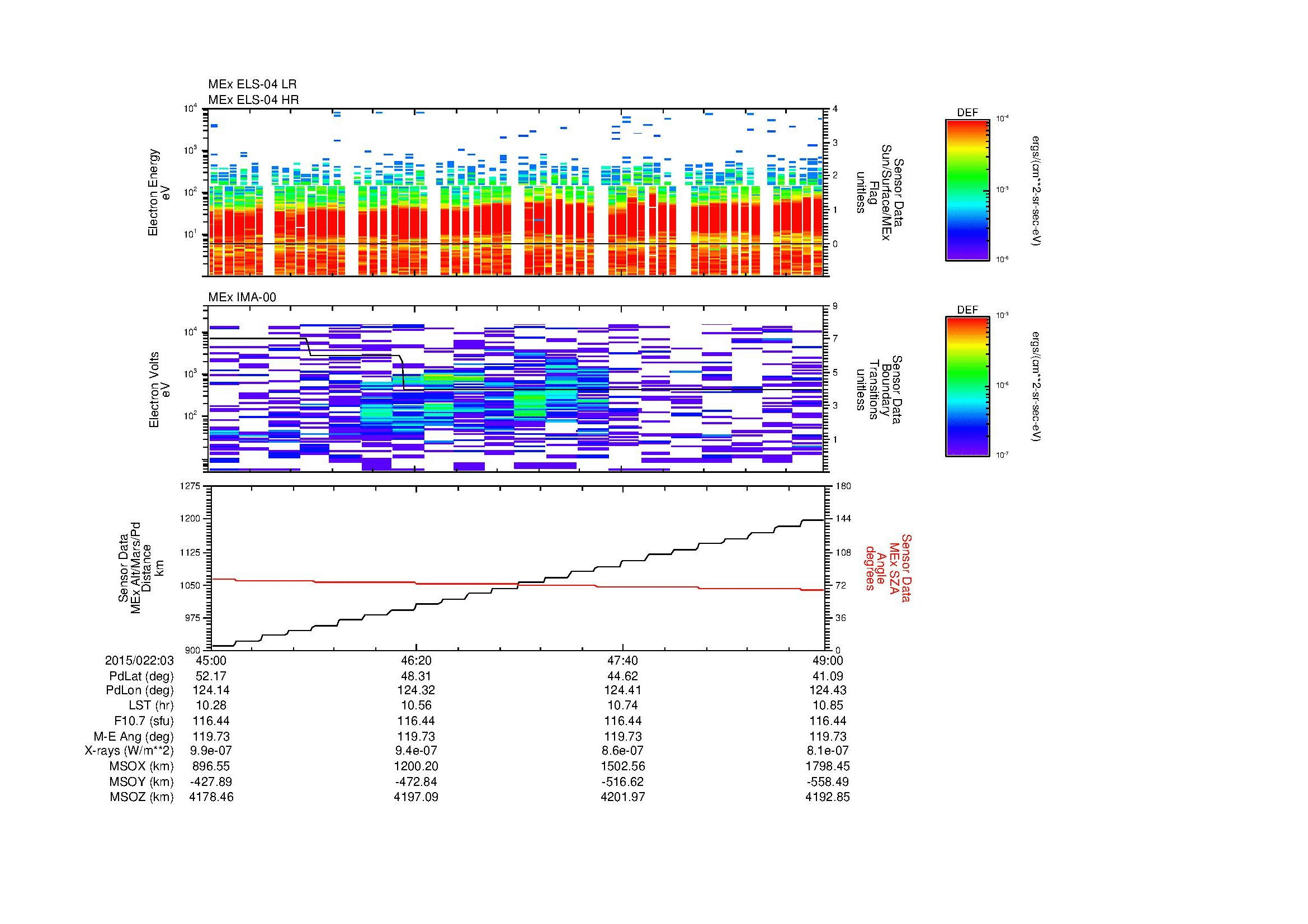Click the altitude axis tick 975
The height and width of the screenshot is (924, 1308).
pyautogui.click(x=192, y=618)
